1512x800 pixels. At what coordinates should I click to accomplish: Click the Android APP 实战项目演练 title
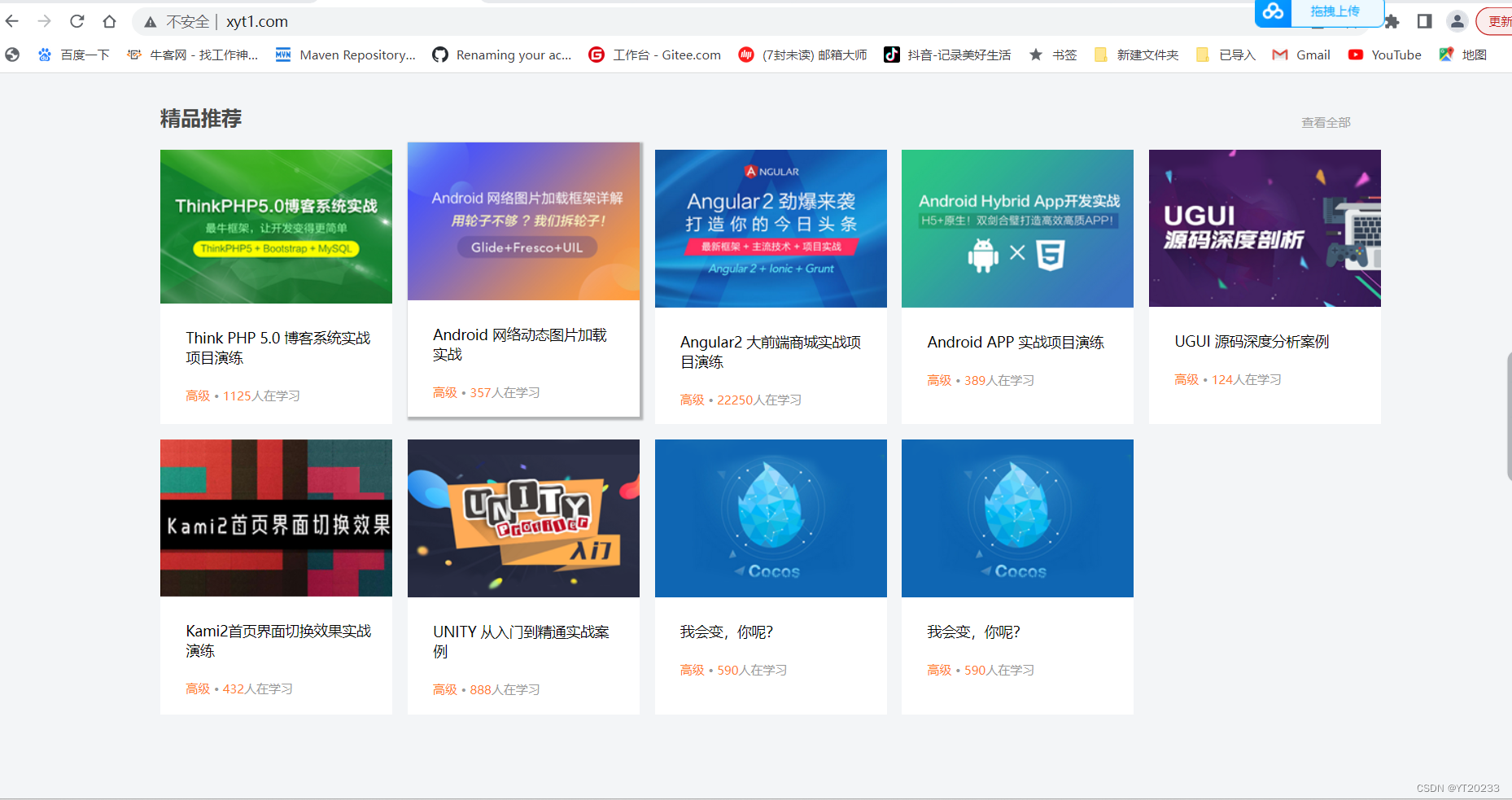click(x=1016, y=342)
